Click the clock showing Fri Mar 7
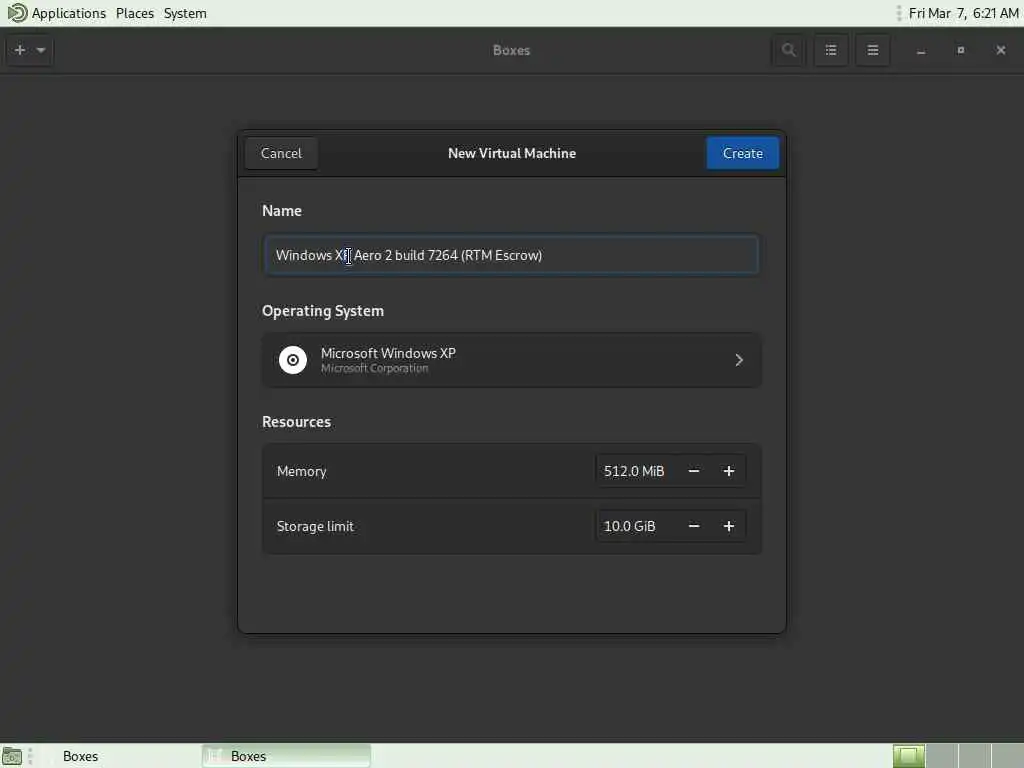The image size is (1024, 768). pyautogui.click(x=963, y=13)
